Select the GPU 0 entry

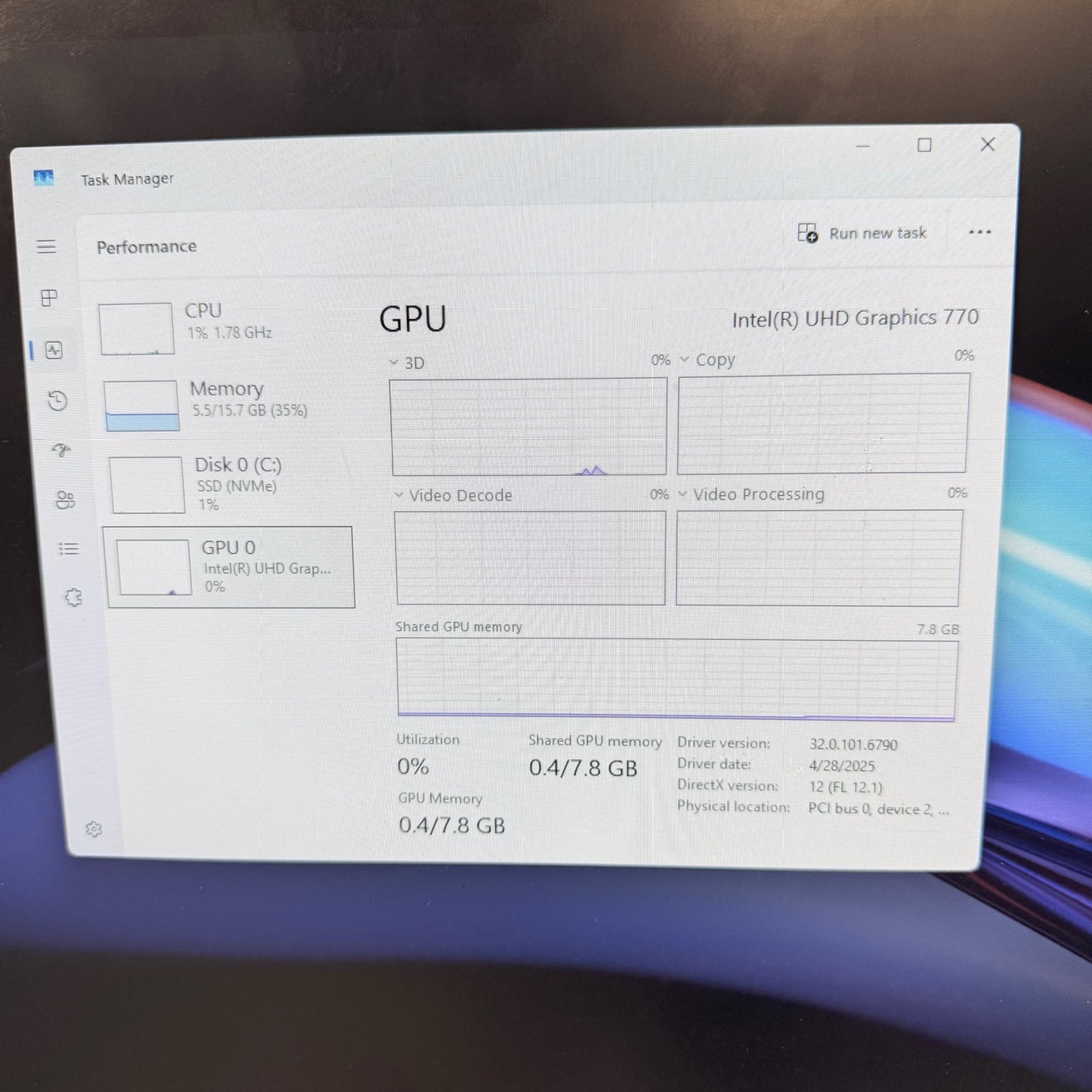click(x=230, y=567)
